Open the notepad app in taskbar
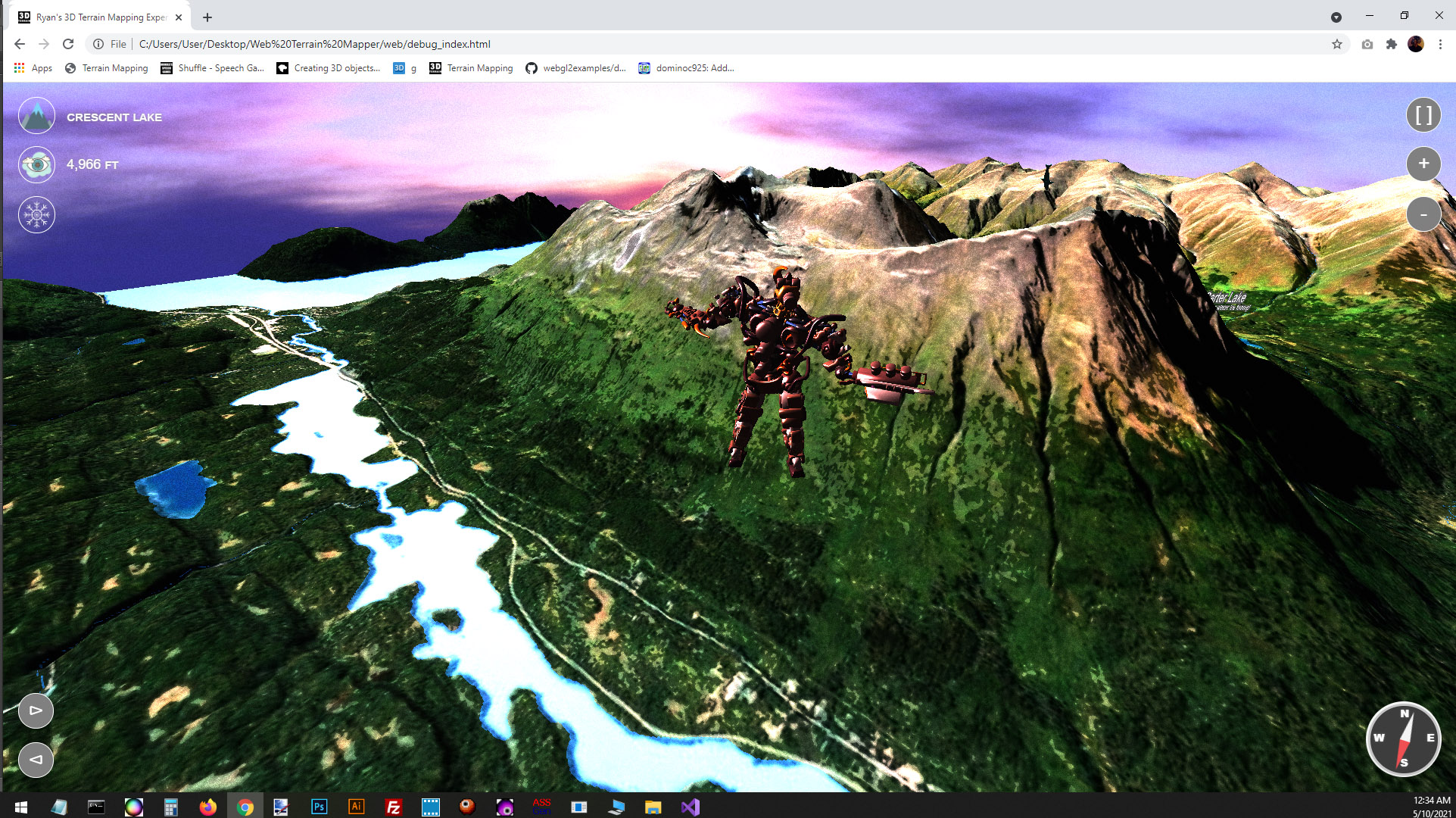Screen dimensions: 1456x818 click(59, 807)
